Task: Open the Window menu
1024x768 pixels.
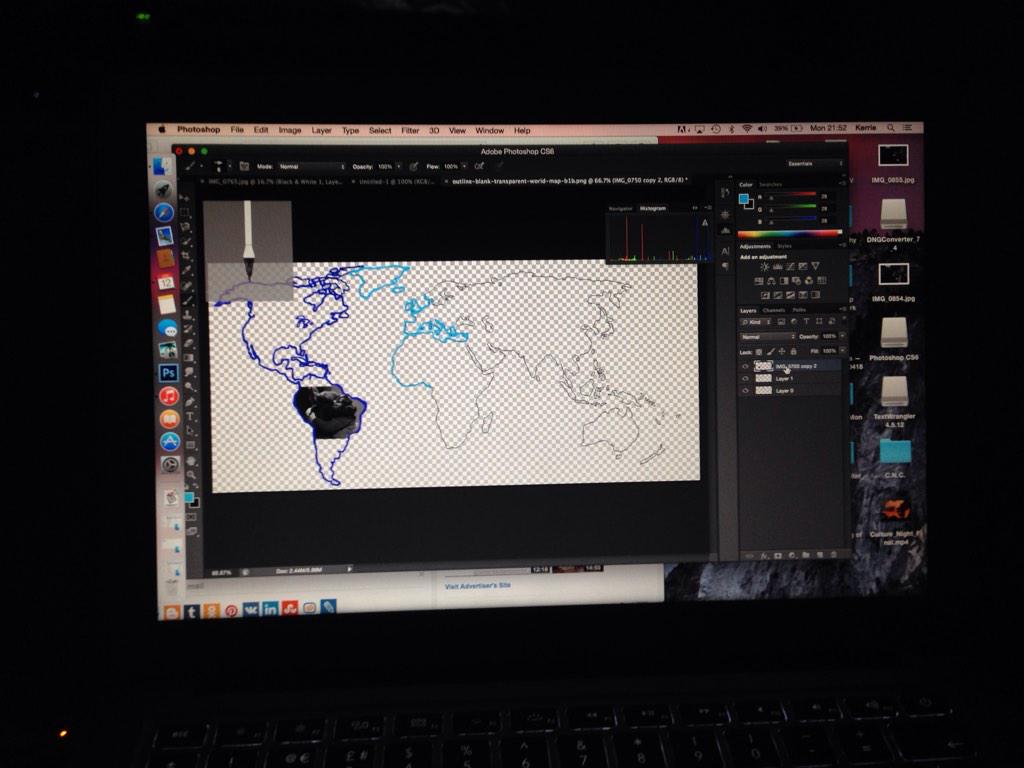Action: click(x=489, y=130)
